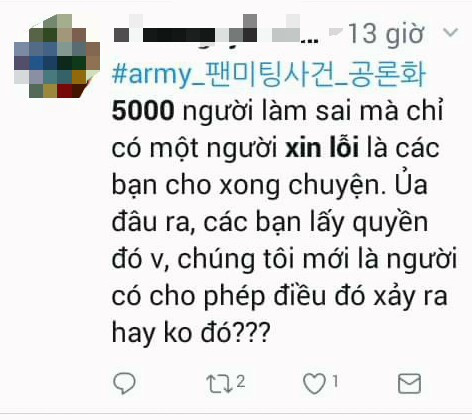The width and height of the screenshot is (472, 420).
Task: Select the bold word 5000
Action: point(143,110)
